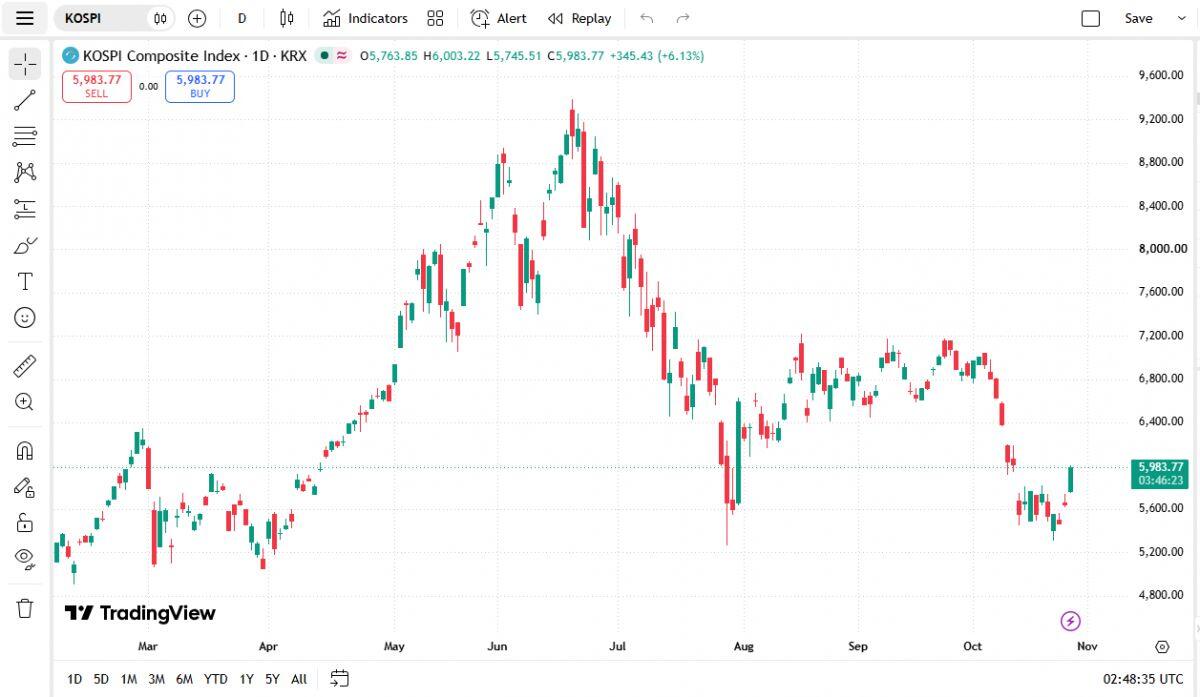
Task: Click the KOSPI symbol search field
Action: [114, 18]
